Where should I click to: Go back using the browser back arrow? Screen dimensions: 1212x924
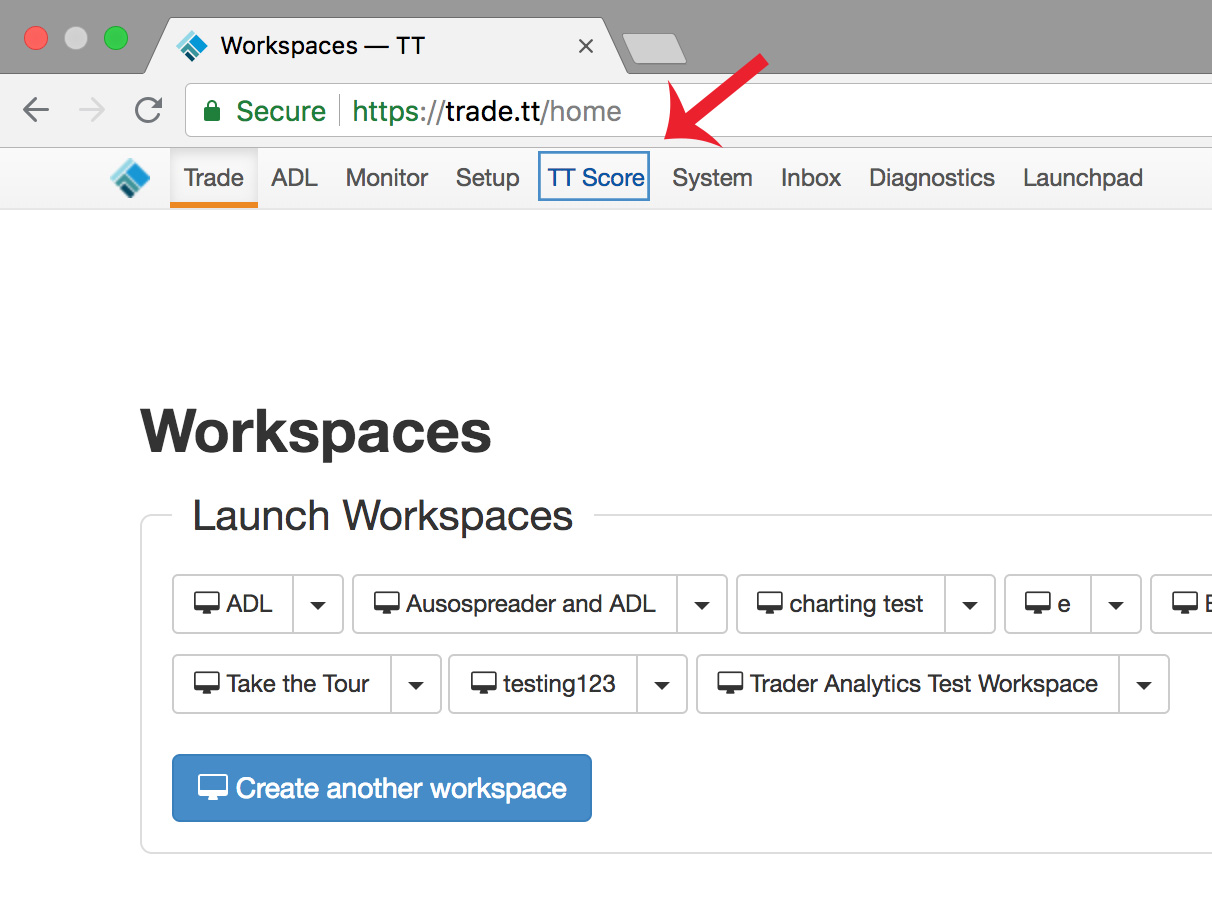[x=36, y=110]
